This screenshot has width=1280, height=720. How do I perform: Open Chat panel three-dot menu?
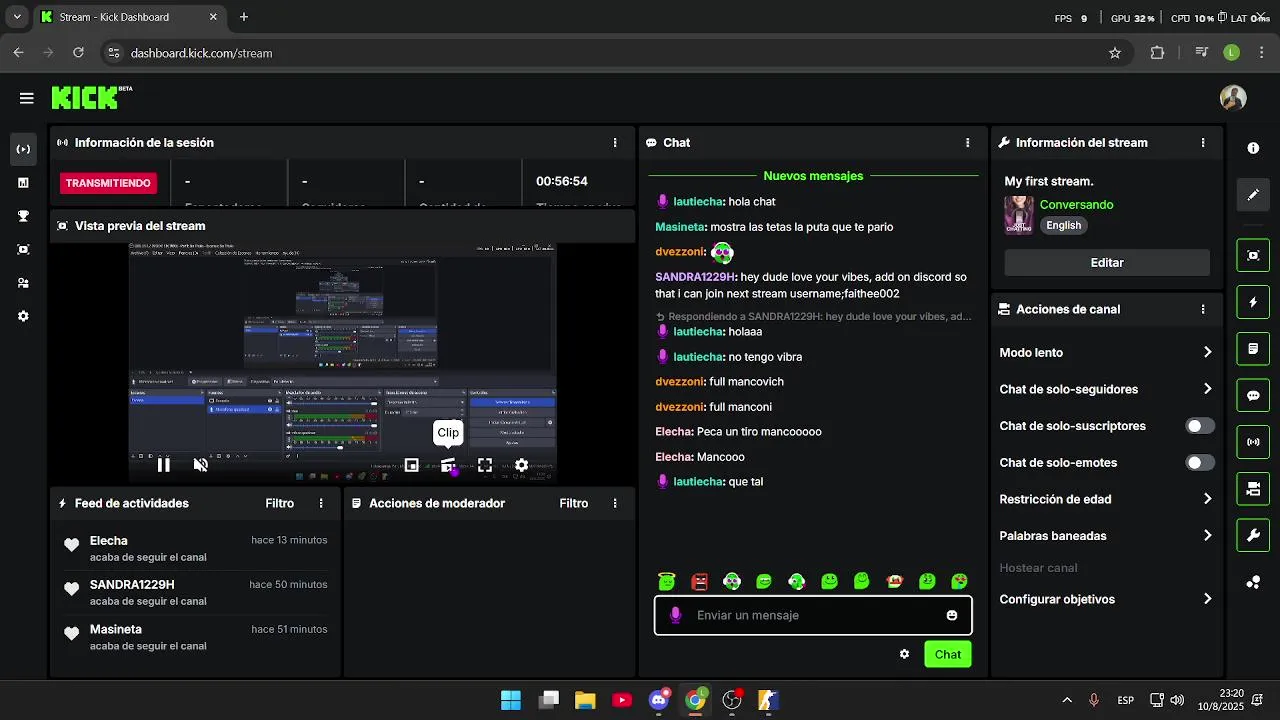tap(967, 143)
